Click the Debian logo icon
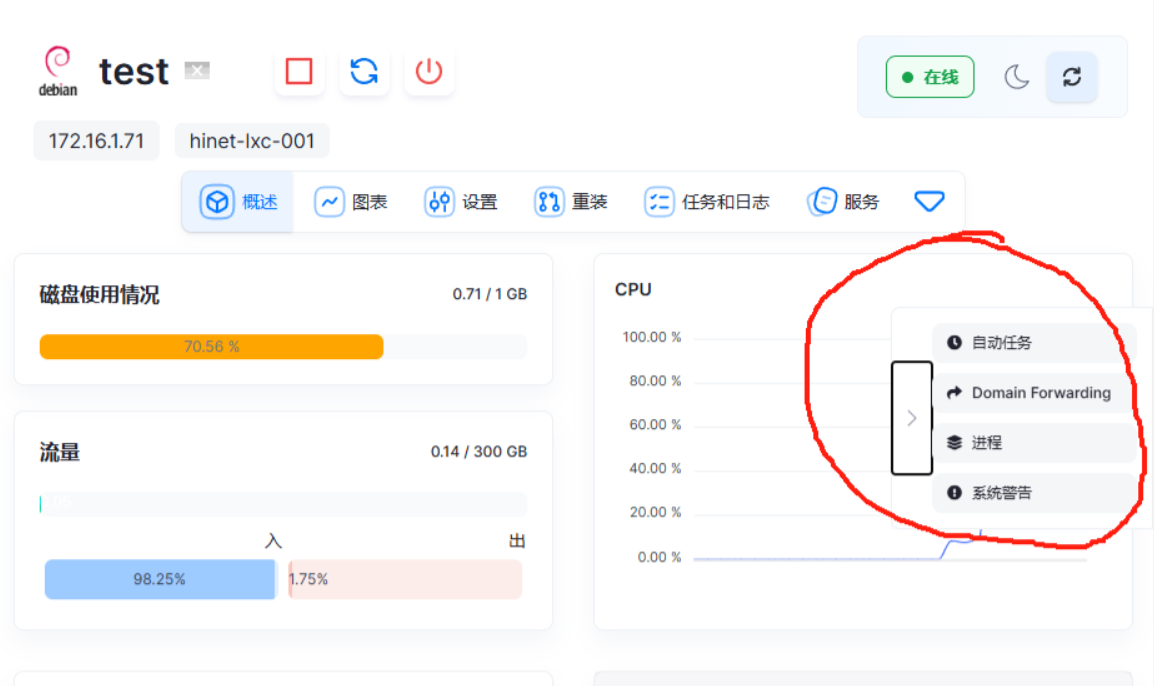Viewport: 1154px width, 686px height. pos(58,72)
